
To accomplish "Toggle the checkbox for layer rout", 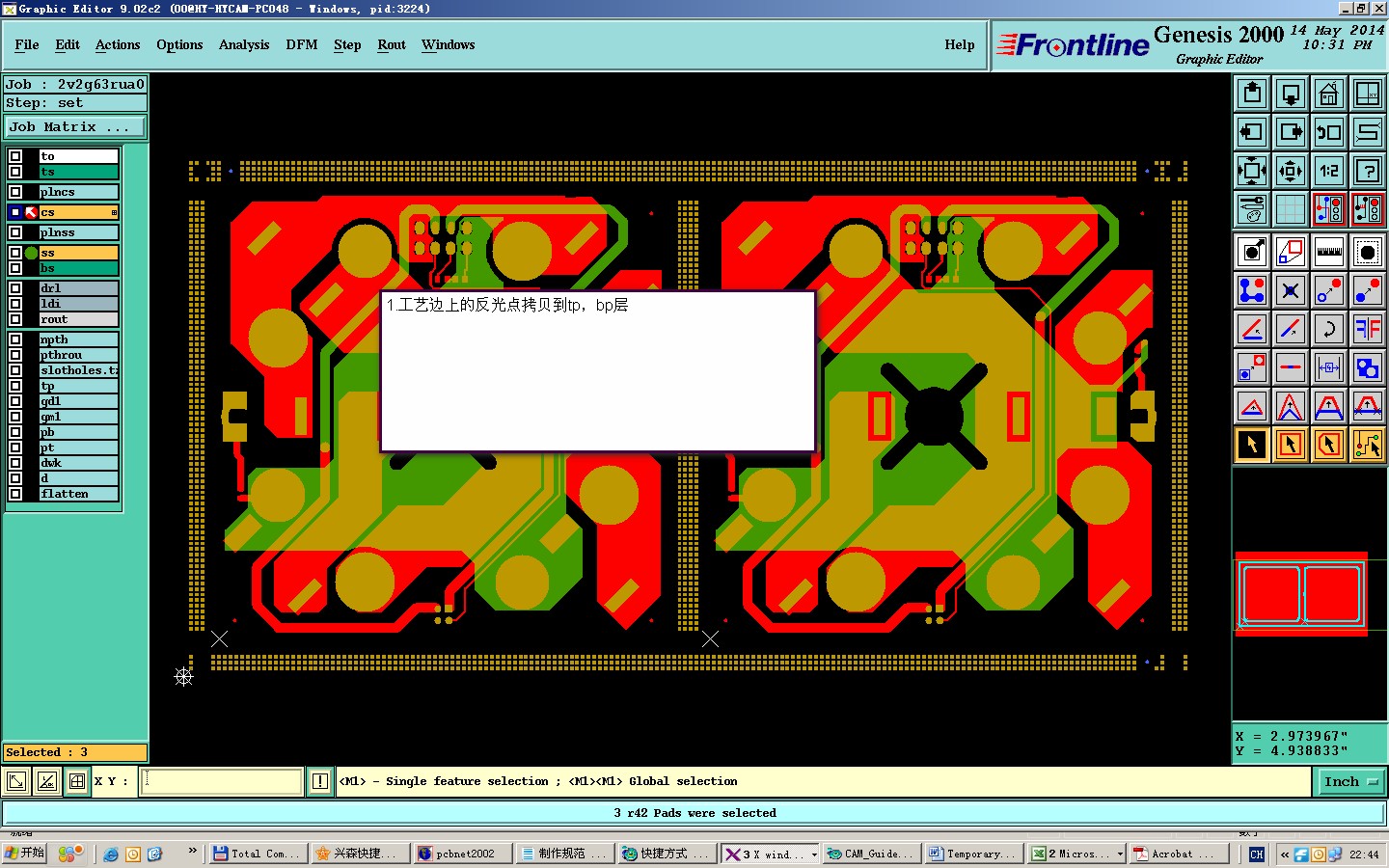I will (15, 319).
